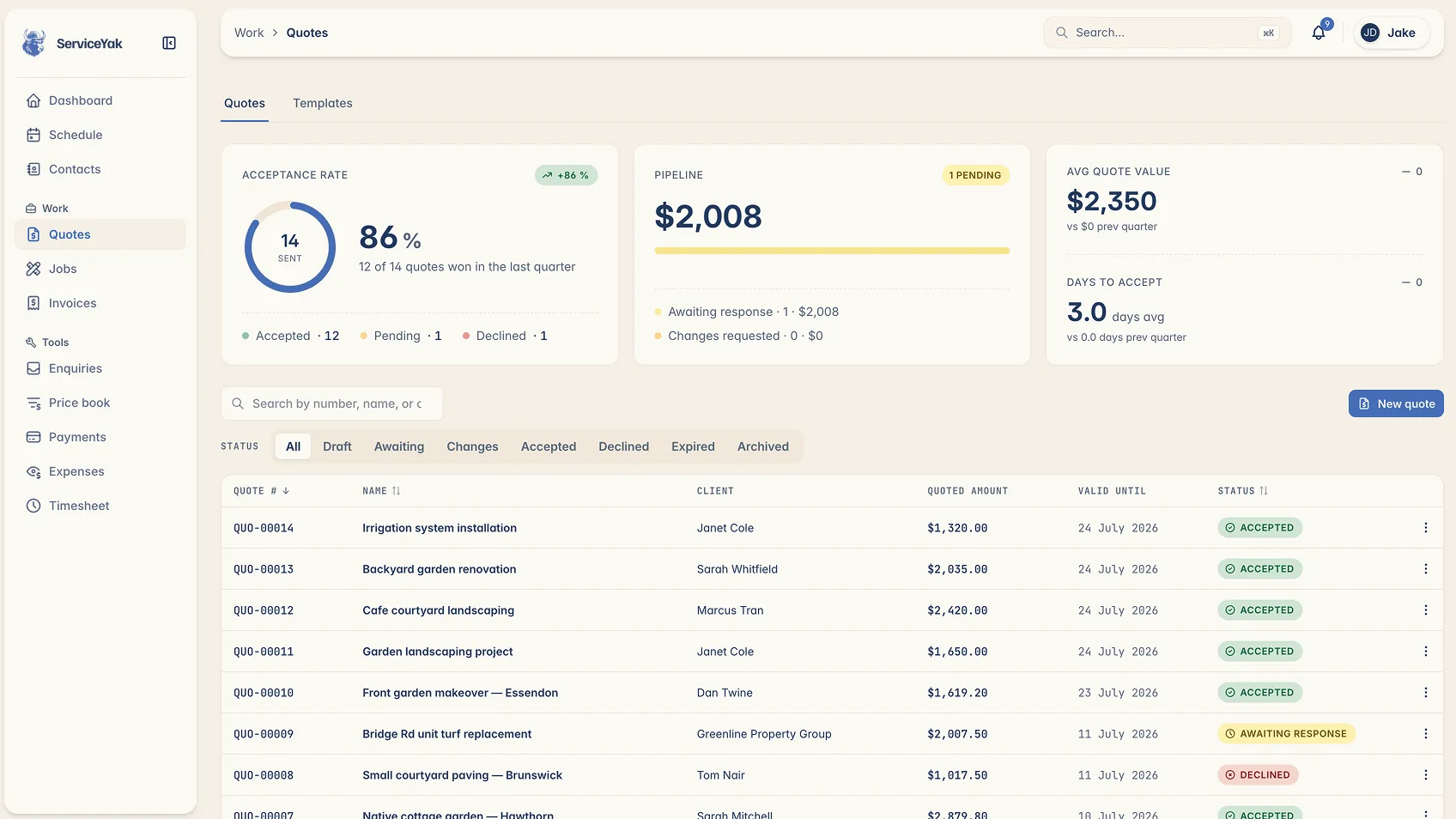Open Price book in sidebar
This screenshot has height=819, width=1456.
point(100,403)
